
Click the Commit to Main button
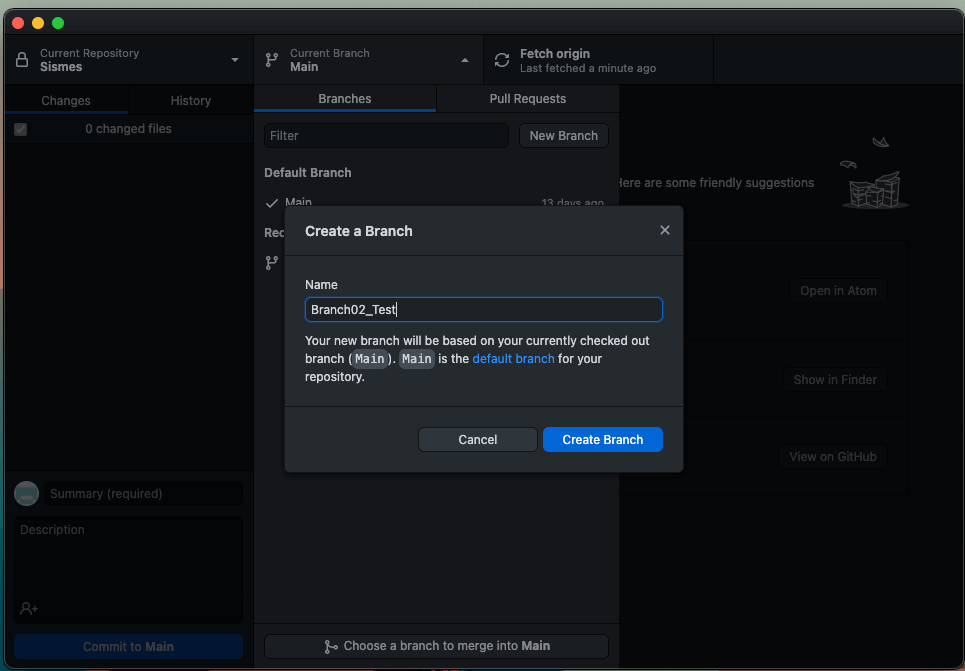pos(128,646)
